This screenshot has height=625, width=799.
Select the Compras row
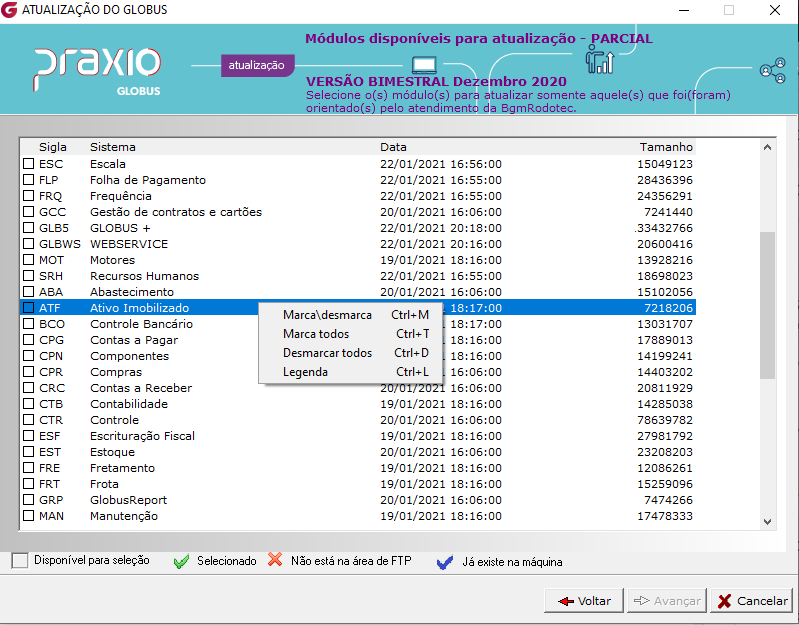pos(358,372)
